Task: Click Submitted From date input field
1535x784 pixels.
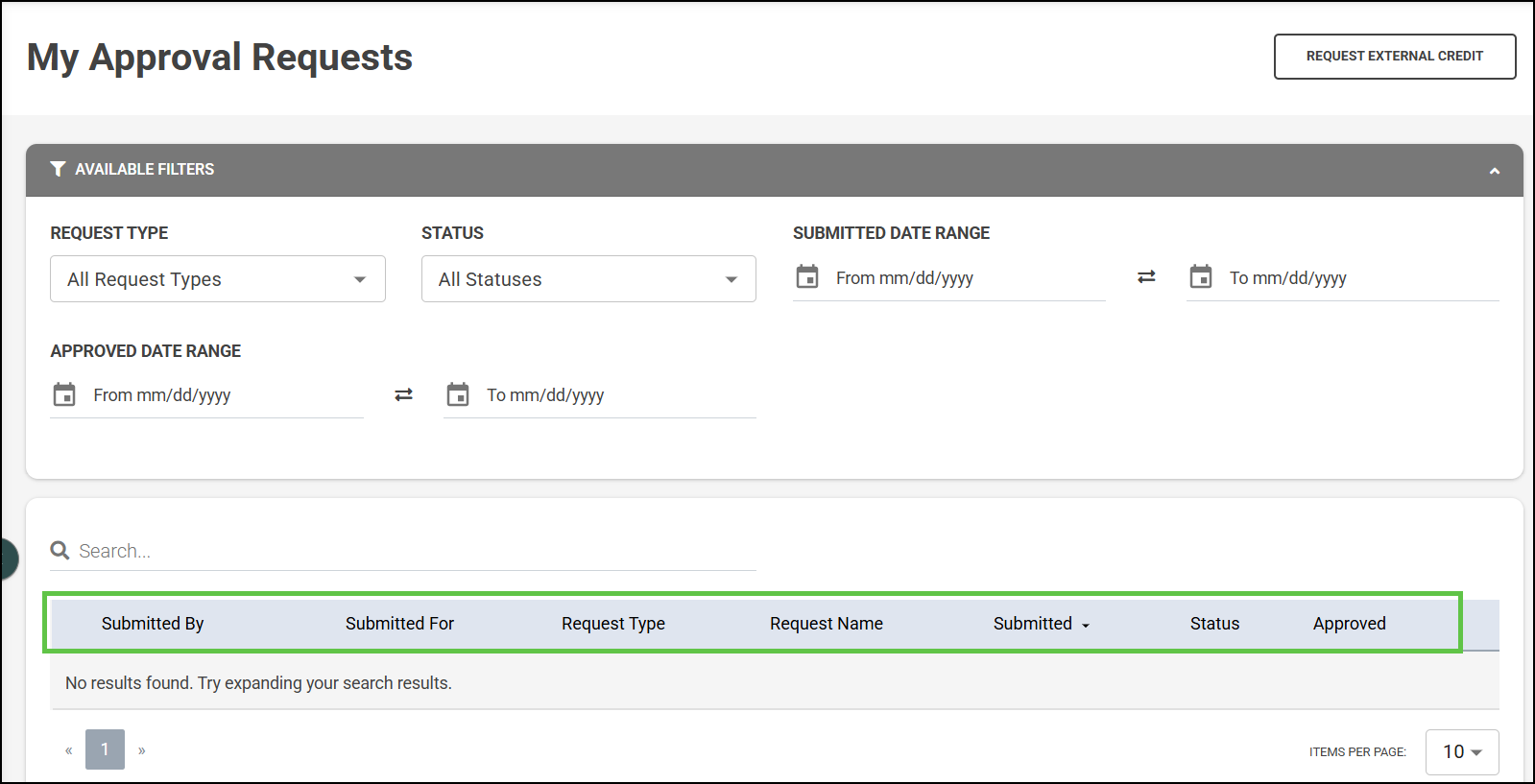Action: pyautogui.click(x=965, y=278)
